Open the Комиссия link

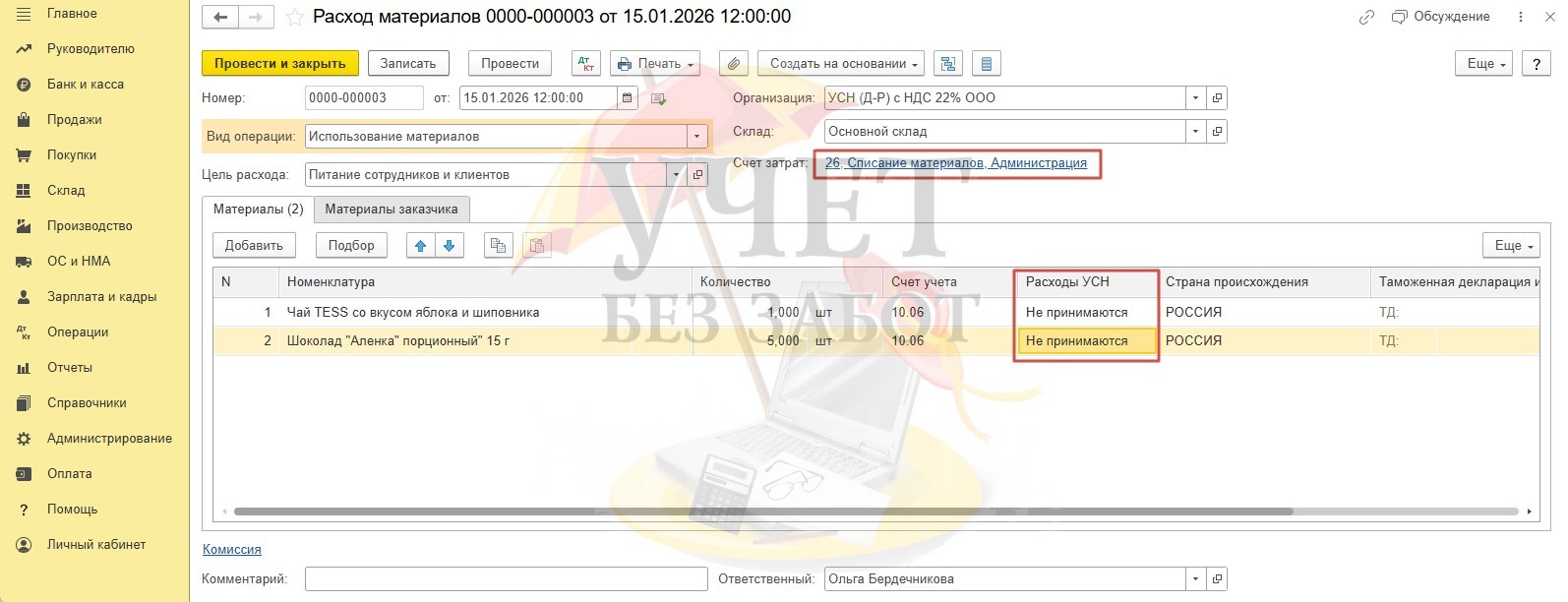coord(232,550)
